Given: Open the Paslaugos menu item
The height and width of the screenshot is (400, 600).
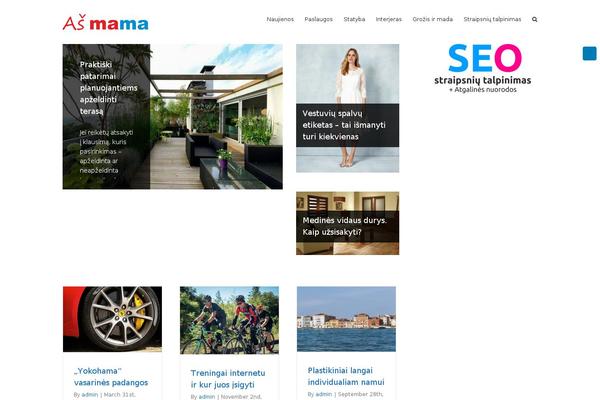Looking at the screenshot, I should click(318, 19).
